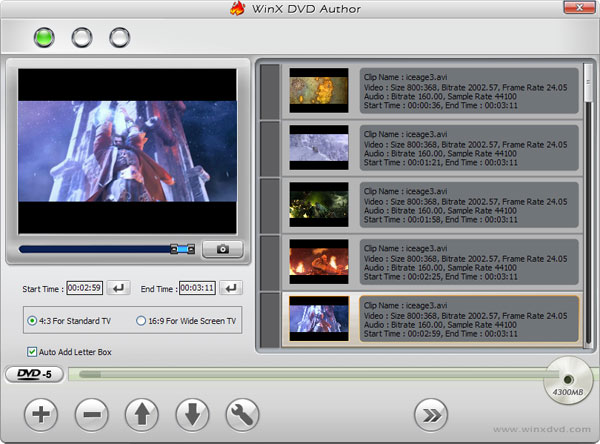This screenshot has width=600, height=444.
Task: Select 4:3 For Standard TV option
Action: click(x=34, y=321)
